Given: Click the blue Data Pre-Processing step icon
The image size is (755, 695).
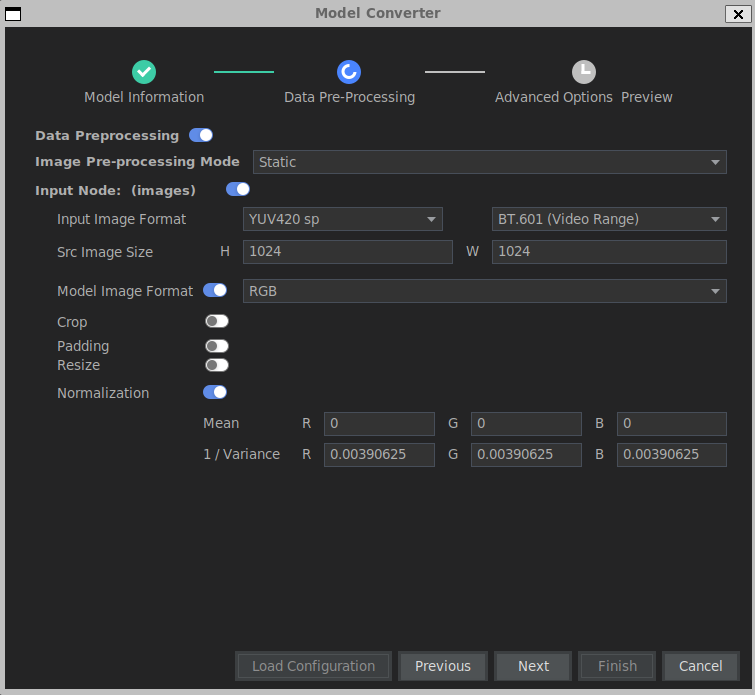Looking at the screenshot, I should (349, 72).
